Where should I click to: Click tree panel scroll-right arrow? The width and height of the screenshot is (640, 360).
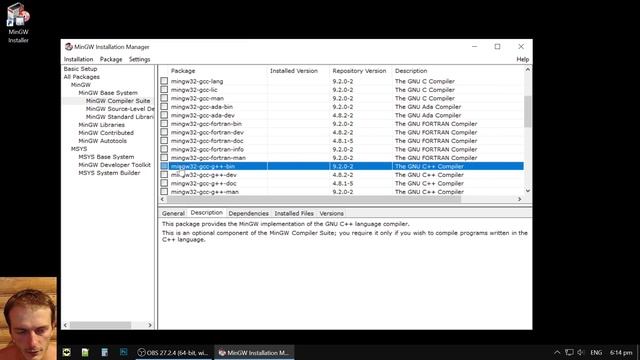[150, 325]
